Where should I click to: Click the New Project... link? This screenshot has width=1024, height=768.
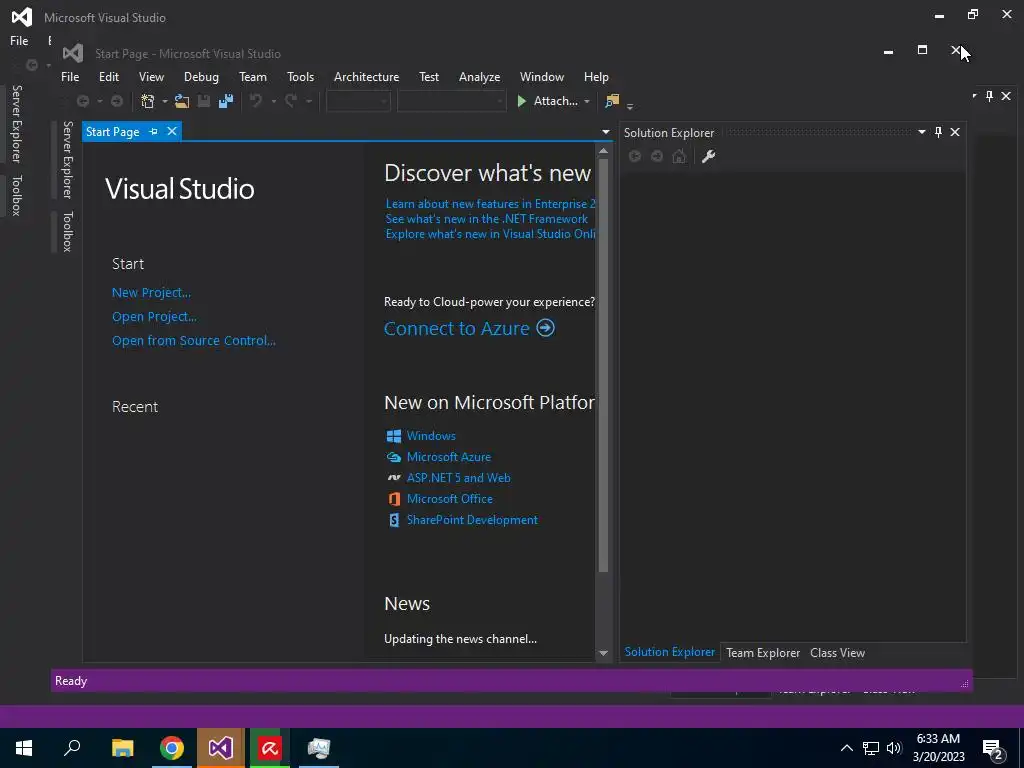152,293
